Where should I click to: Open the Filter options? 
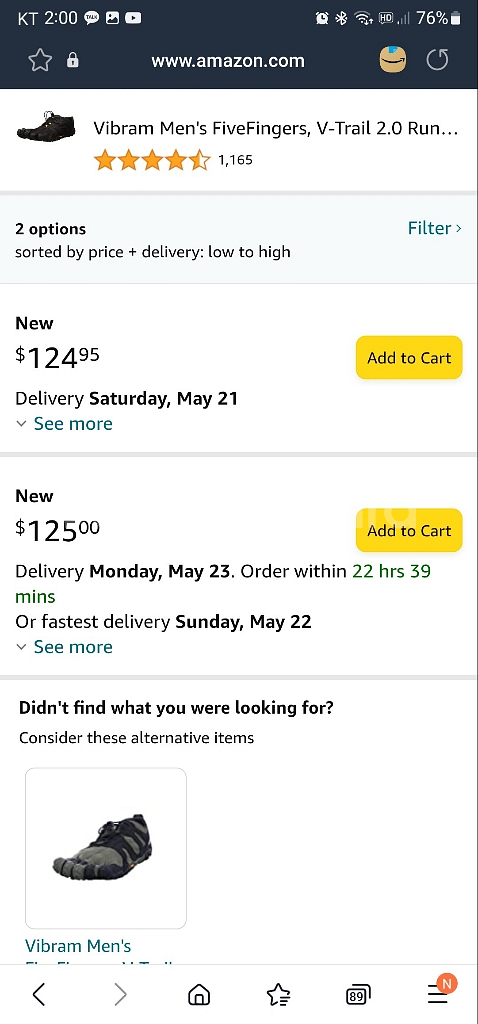pyautogui.click(x=435, y=228)
